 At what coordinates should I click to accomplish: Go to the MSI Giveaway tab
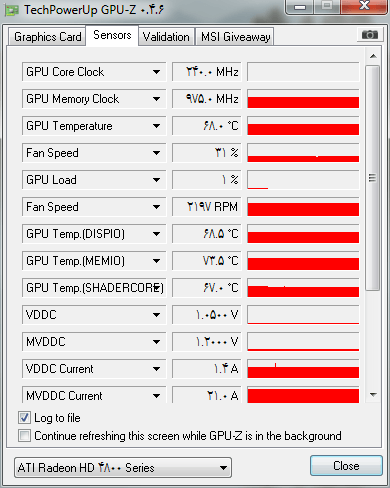click(x=235, y=37)
